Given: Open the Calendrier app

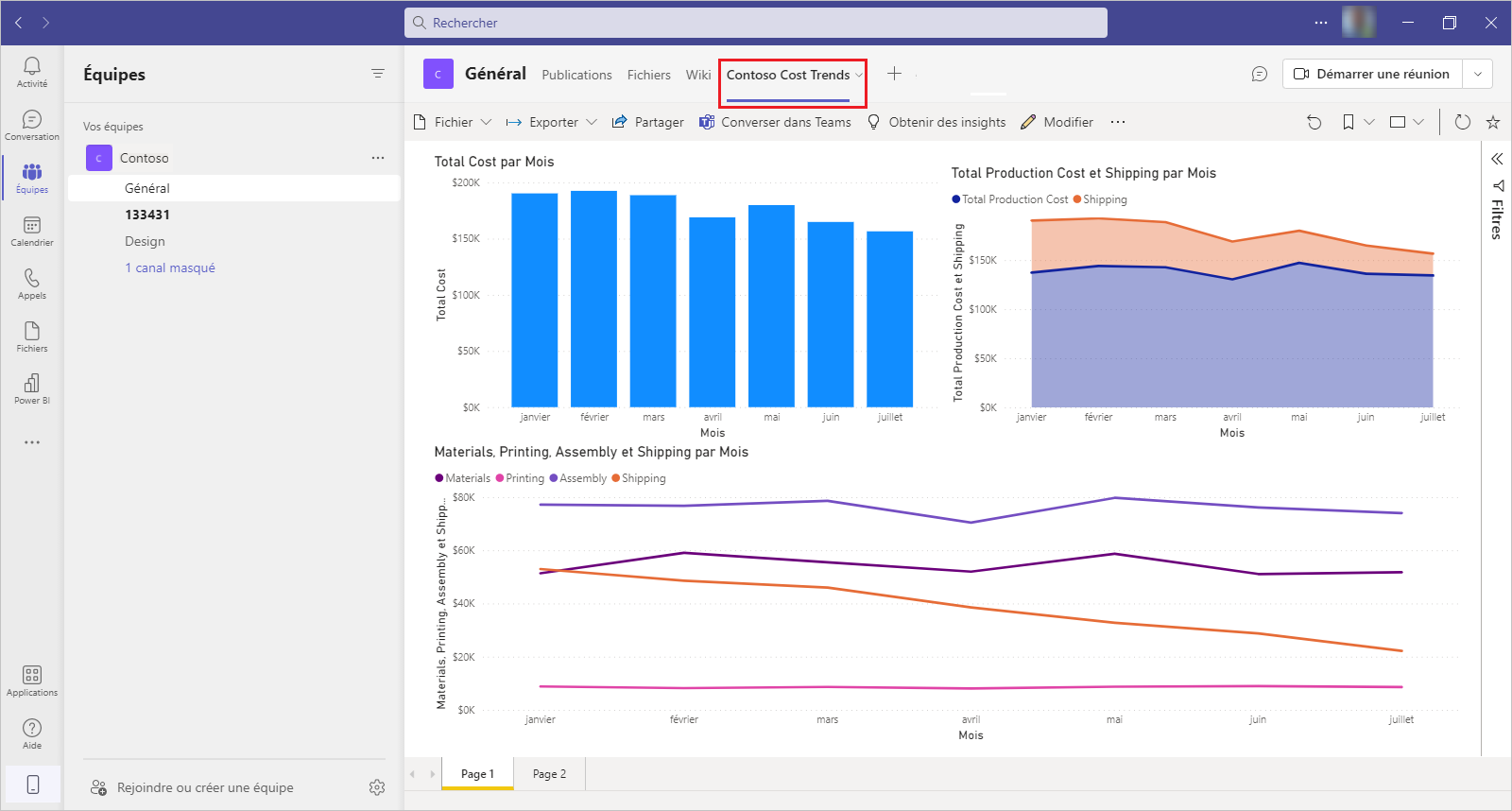Looking at the screenshot, I should [32, 231].
